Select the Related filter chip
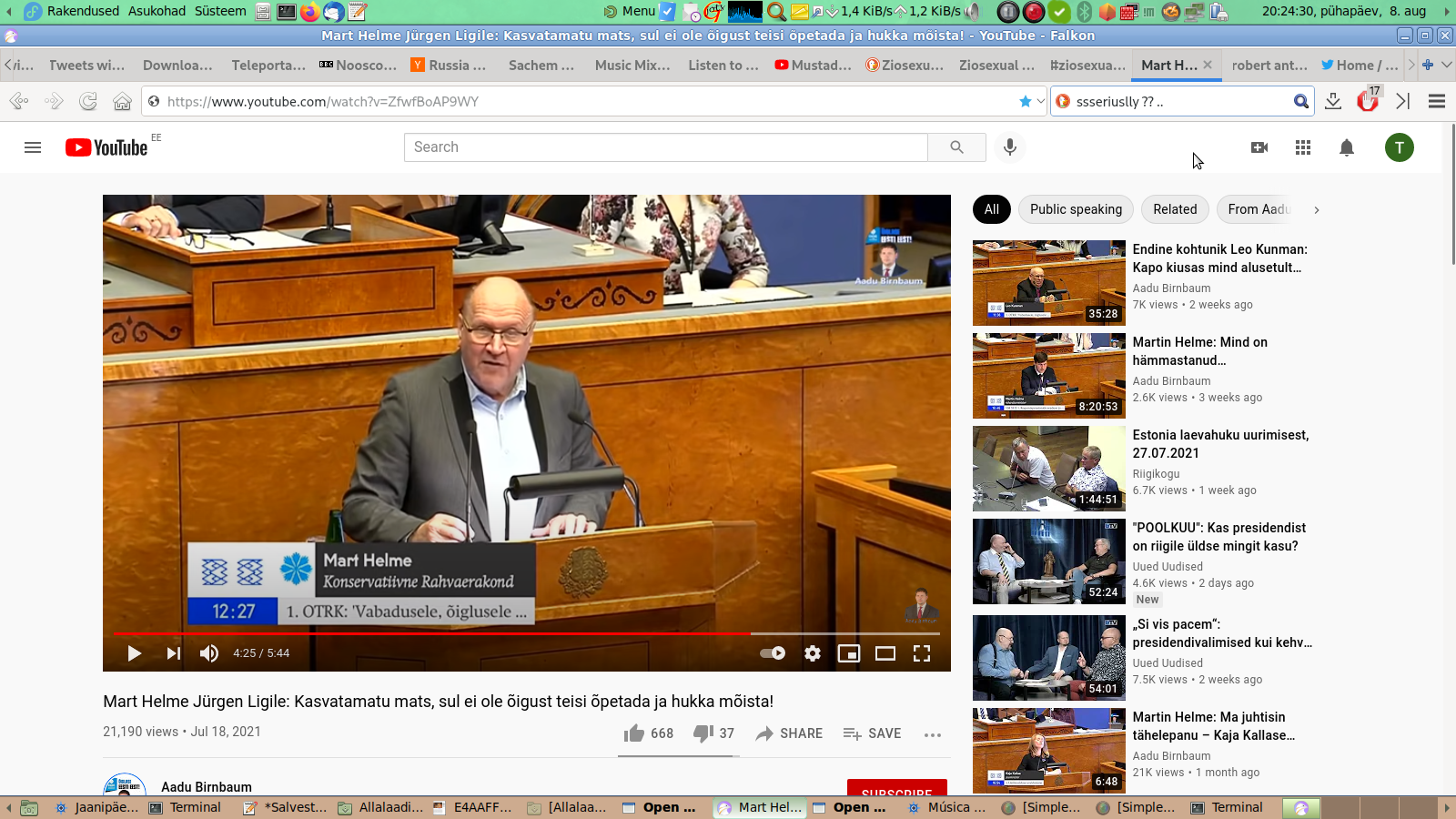1456x819 pixels. point(1175,209)
